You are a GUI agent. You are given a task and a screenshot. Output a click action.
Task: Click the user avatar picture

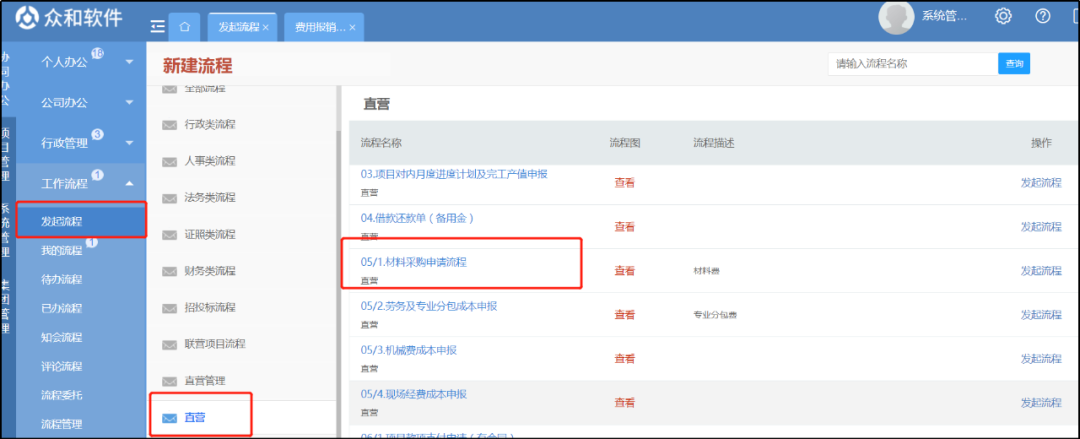(896, 18)
